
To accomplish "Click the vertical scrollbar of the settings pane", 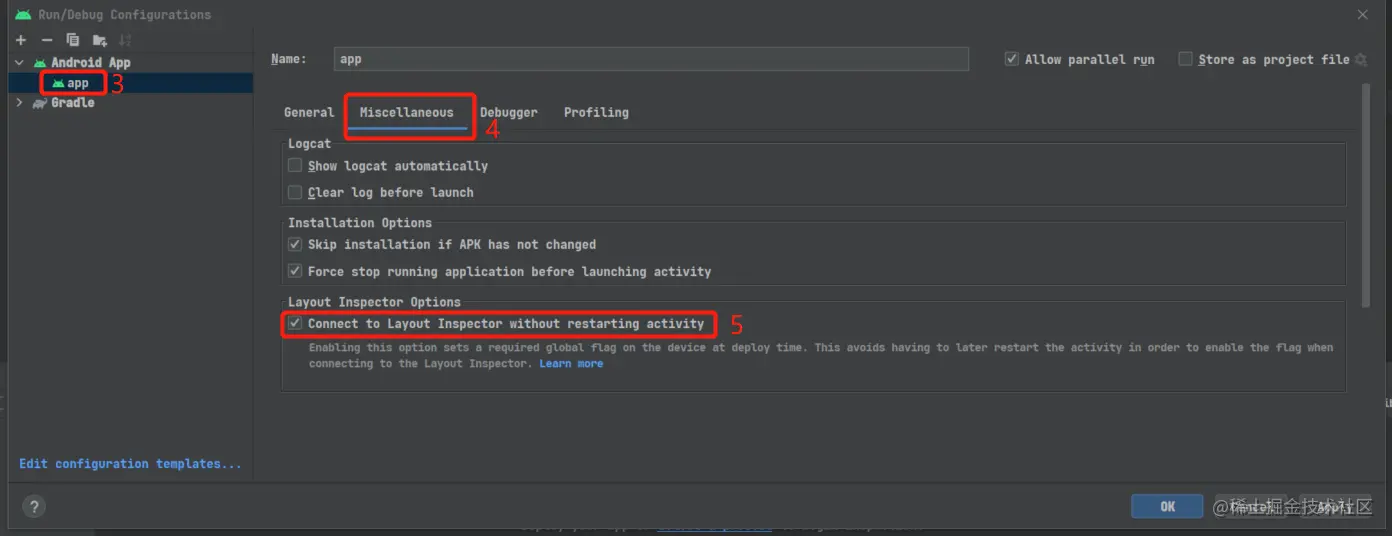I will [1366, 196].
